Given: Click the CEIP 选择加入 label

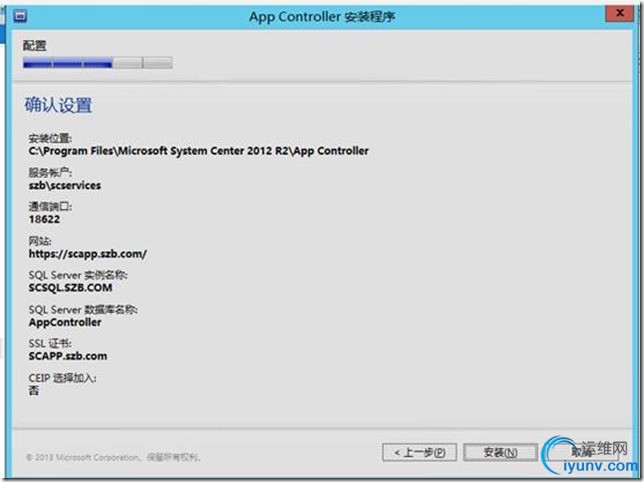Looking at the screenshot, I should coord(62,378).
